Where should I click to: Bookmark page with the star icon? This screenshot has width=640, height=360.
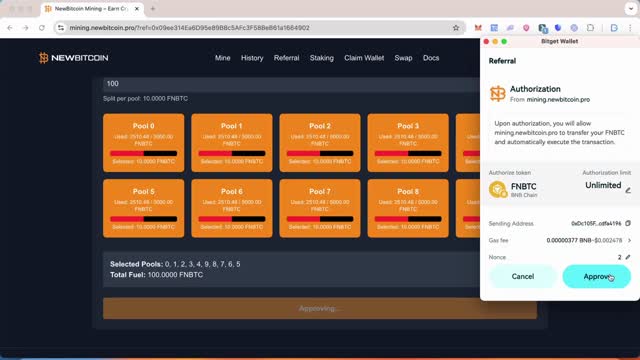pyautogui.click(x=456, y=28)
